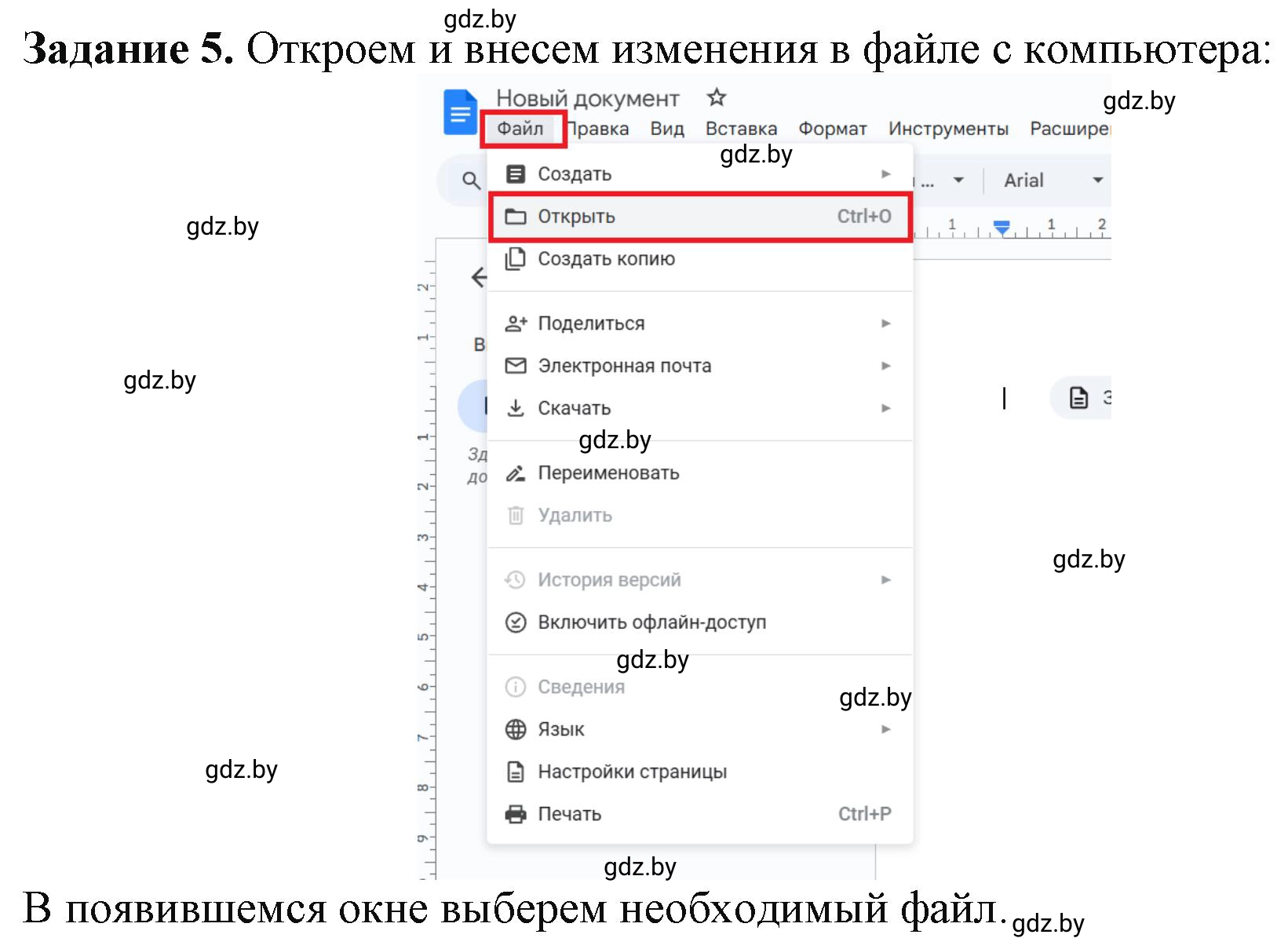This screenshot has width=1288, height=949.
Task: Open the Формат menu
Action: point(833,129)
